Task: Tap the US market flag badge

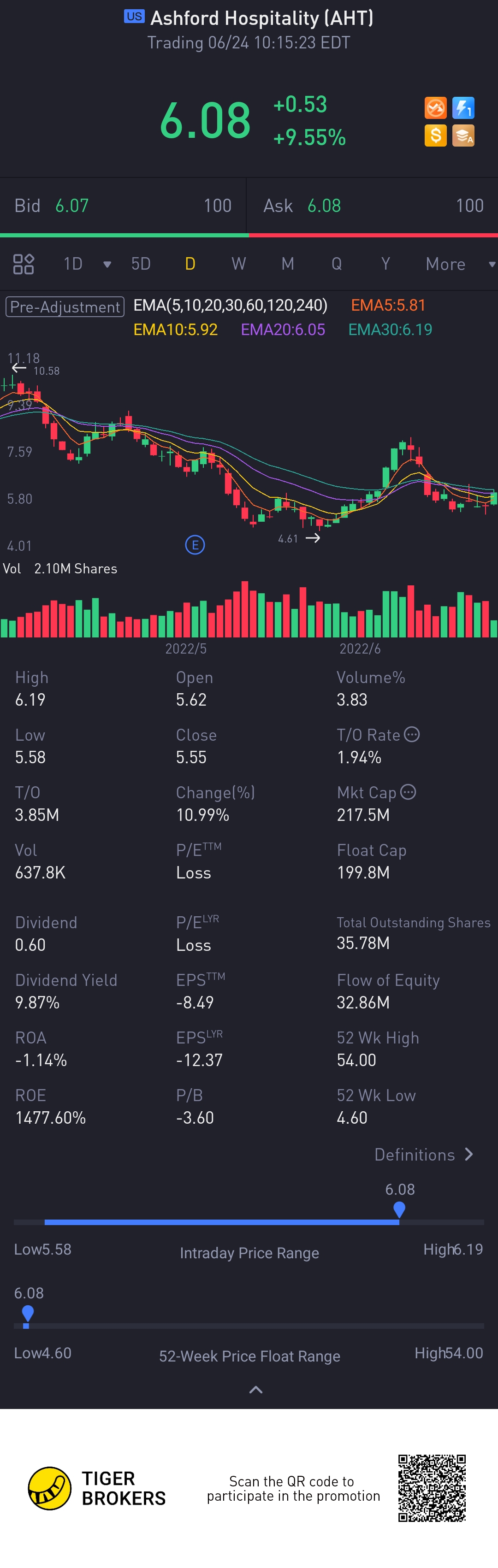Action: 135,17
